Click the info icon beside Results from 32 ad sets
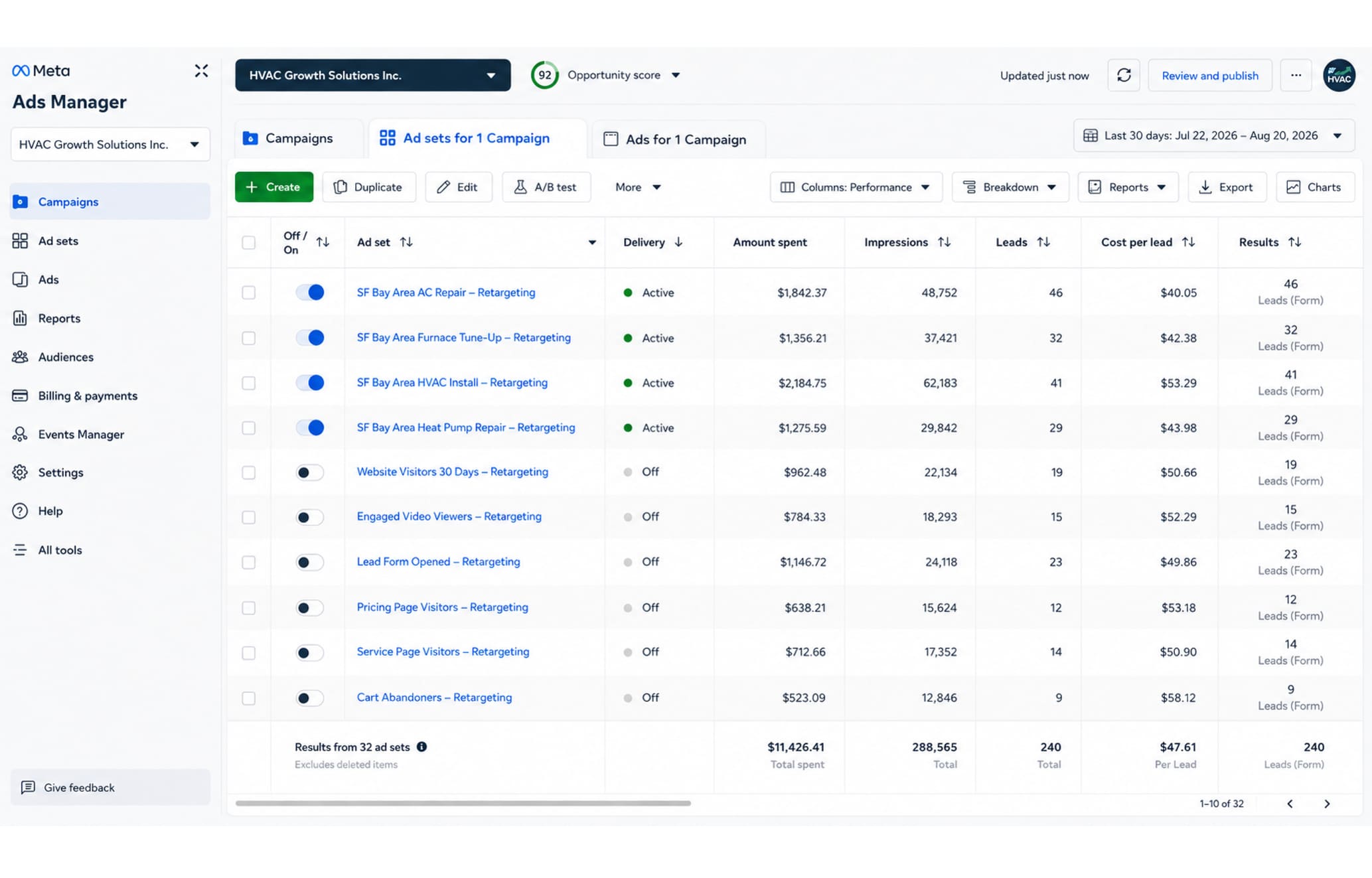This screenshot has height=878, width=1372. [421, 747]
